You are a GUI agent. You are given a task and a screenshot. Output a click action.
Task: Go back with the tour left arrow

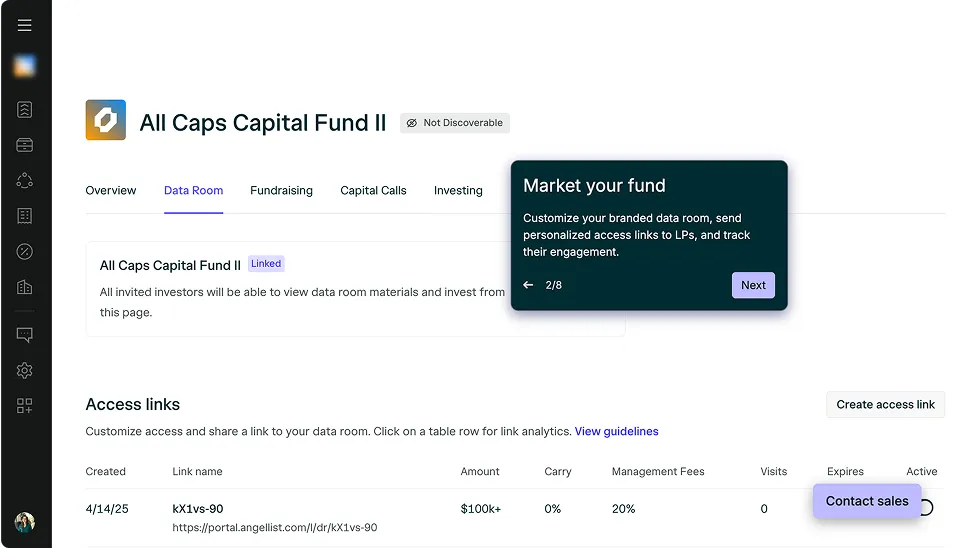tap(528, 285)
